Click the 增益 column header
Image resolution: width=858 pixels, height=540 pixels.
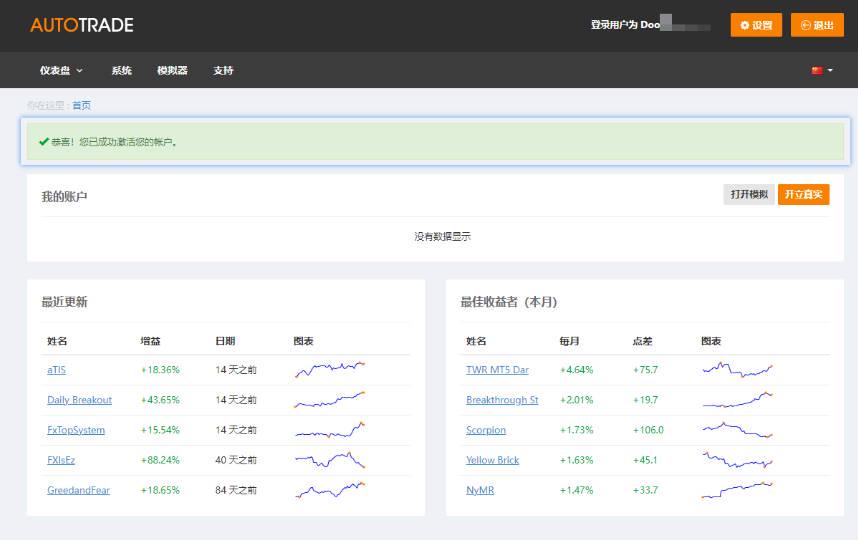point(150,341)
